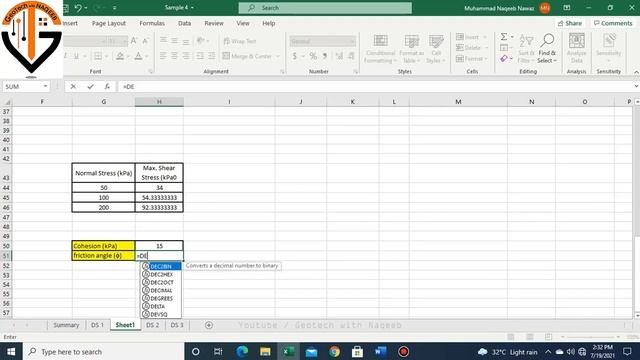Open Find & Select menu

point(547,49)
